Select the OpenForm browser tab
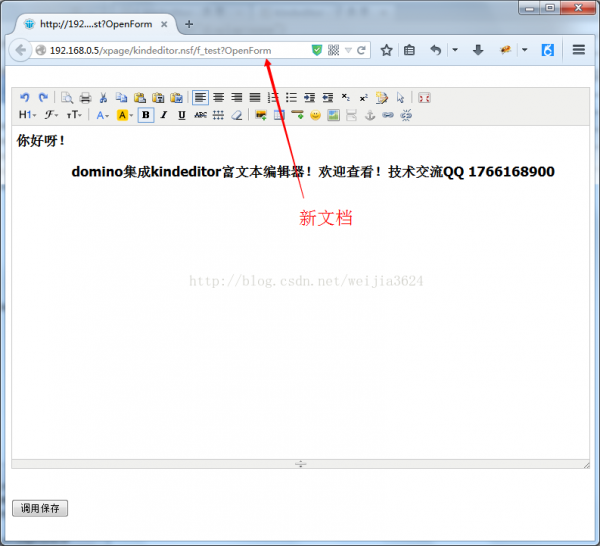This screenshot has width=600, height=546. coord(96,24)
